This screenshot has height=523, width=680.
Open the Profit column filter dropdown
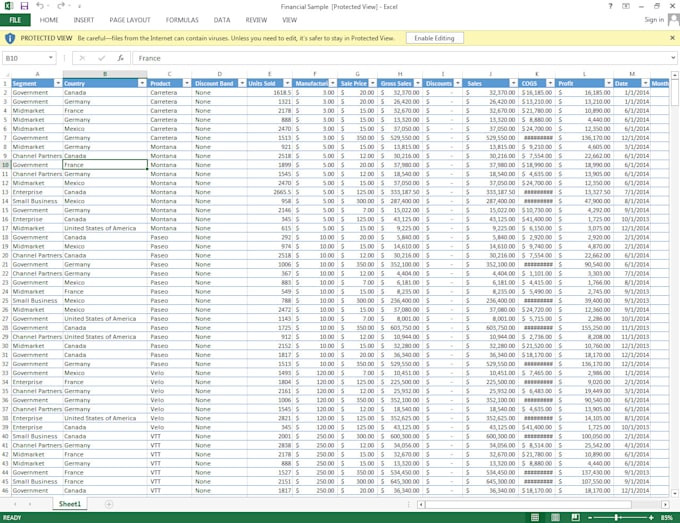tap(609, 83)
